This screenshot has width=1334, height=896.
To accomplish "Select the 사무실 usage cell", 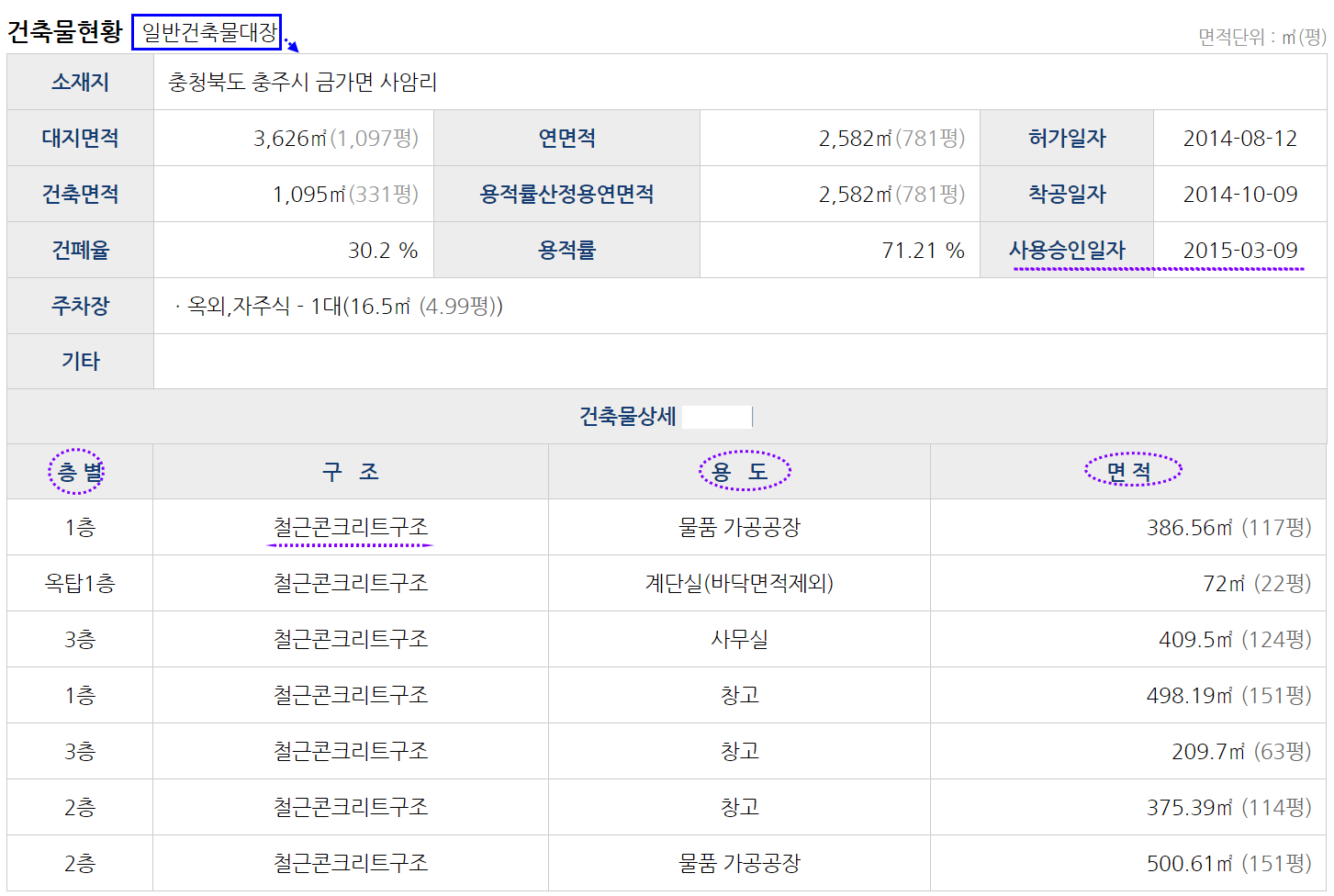I will point(739,639).
